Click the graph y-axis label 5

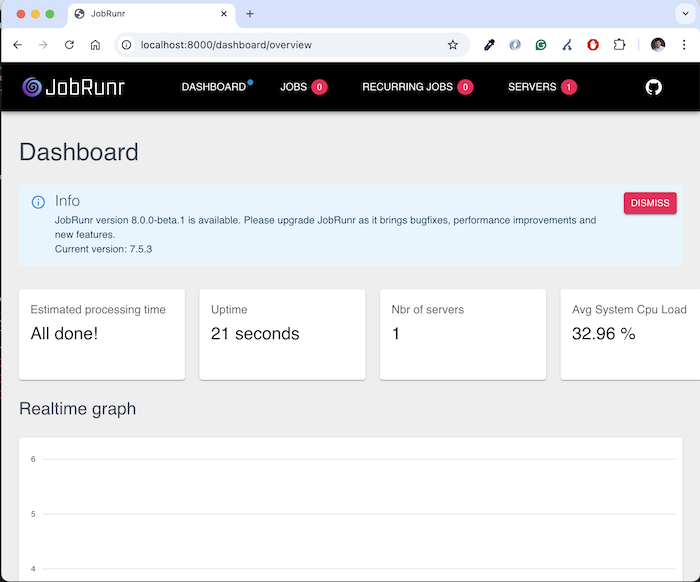coord(33,514)
